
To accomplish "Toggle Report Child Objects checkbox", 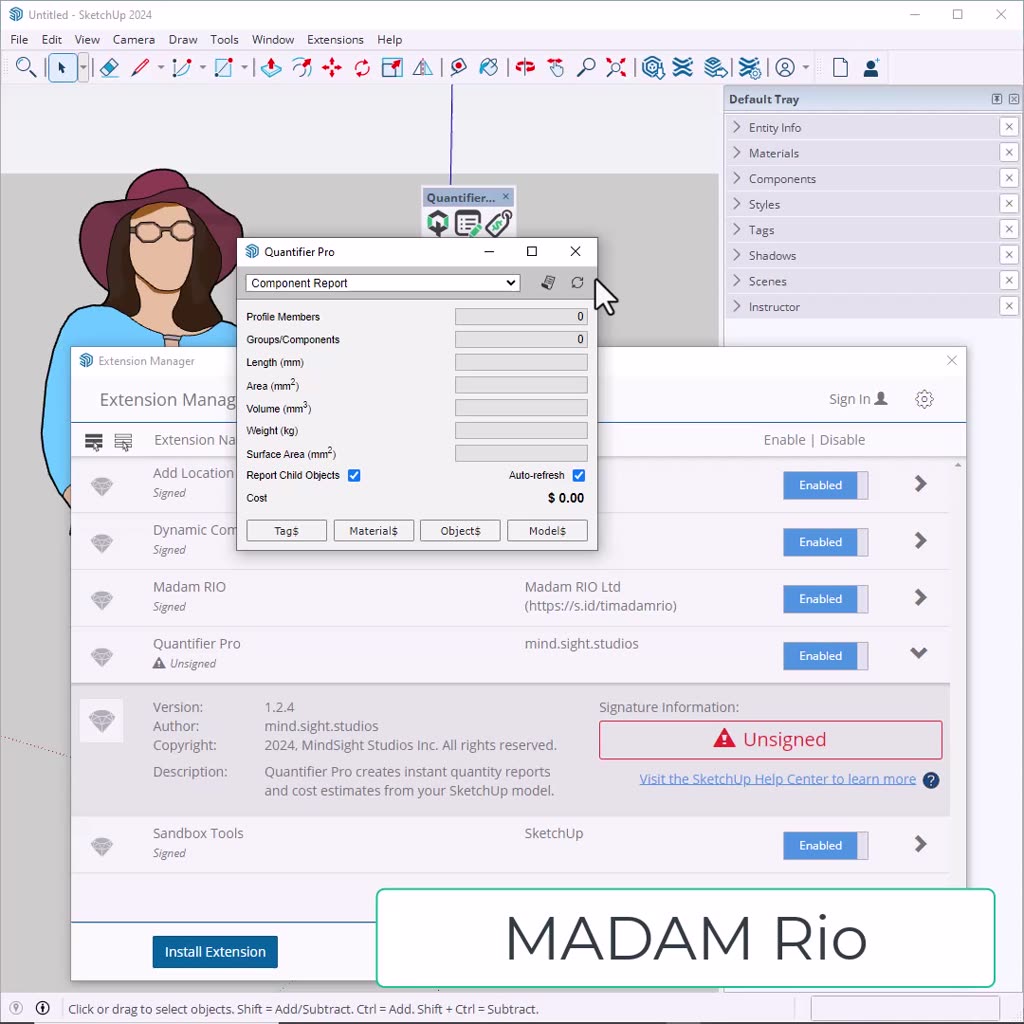I will click(354, 475).
